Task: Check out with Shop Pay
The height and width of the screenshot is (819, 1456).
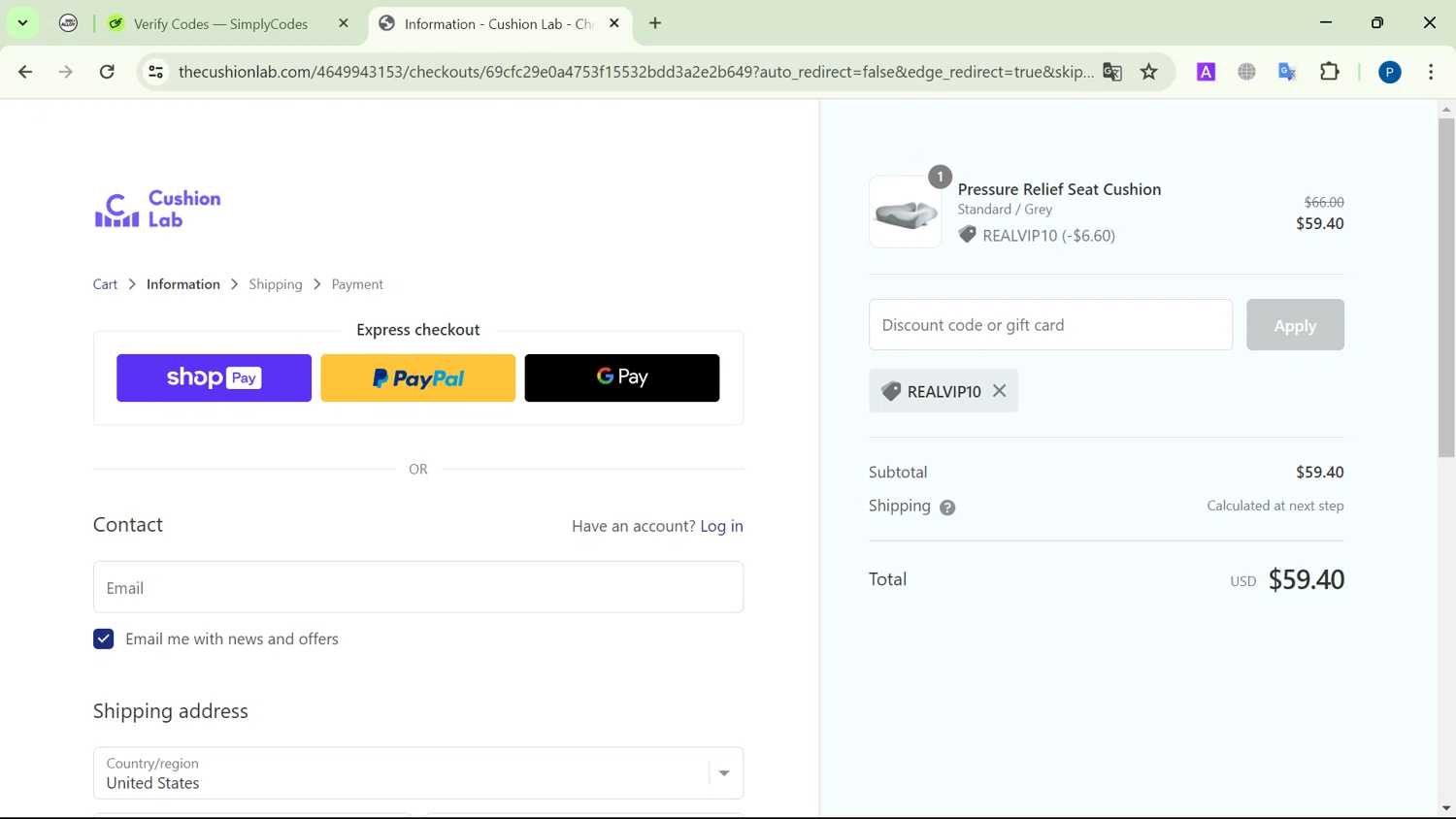Action: [214, 377]
